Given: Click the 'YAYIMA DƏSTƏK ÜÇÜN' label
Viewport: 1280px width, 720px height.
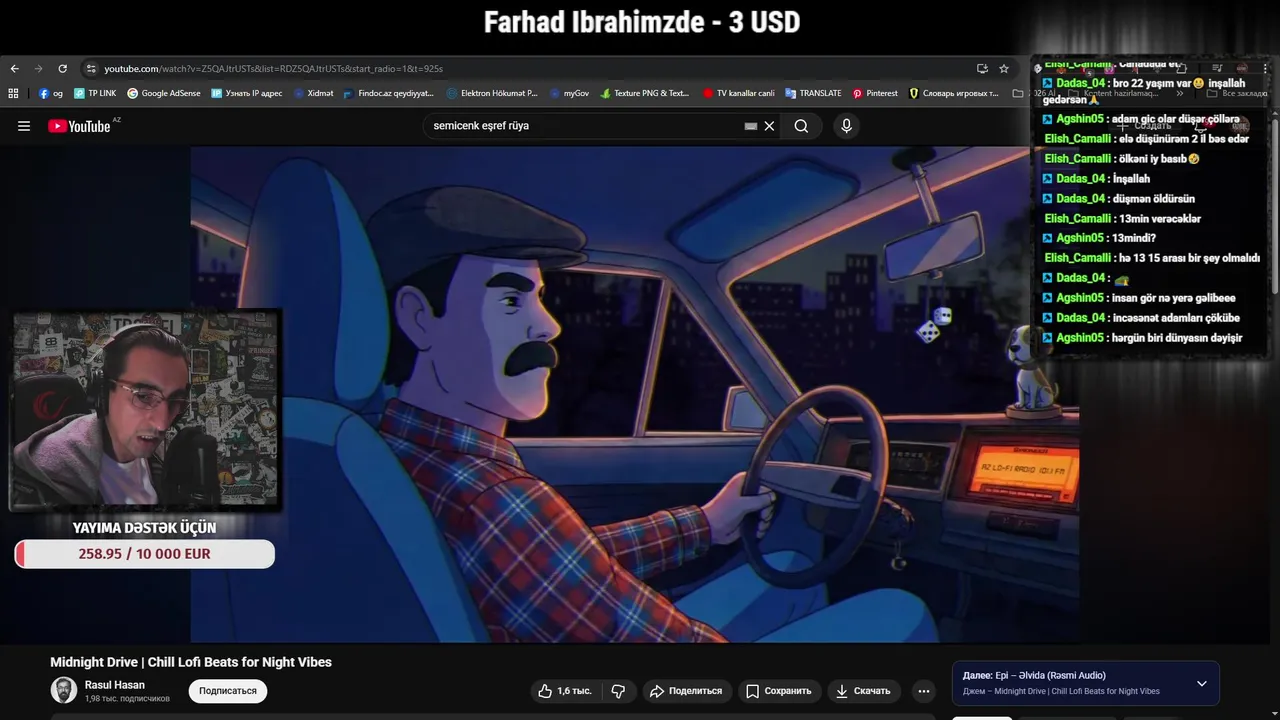Looking at the screenshot, I should pos(144,527).
